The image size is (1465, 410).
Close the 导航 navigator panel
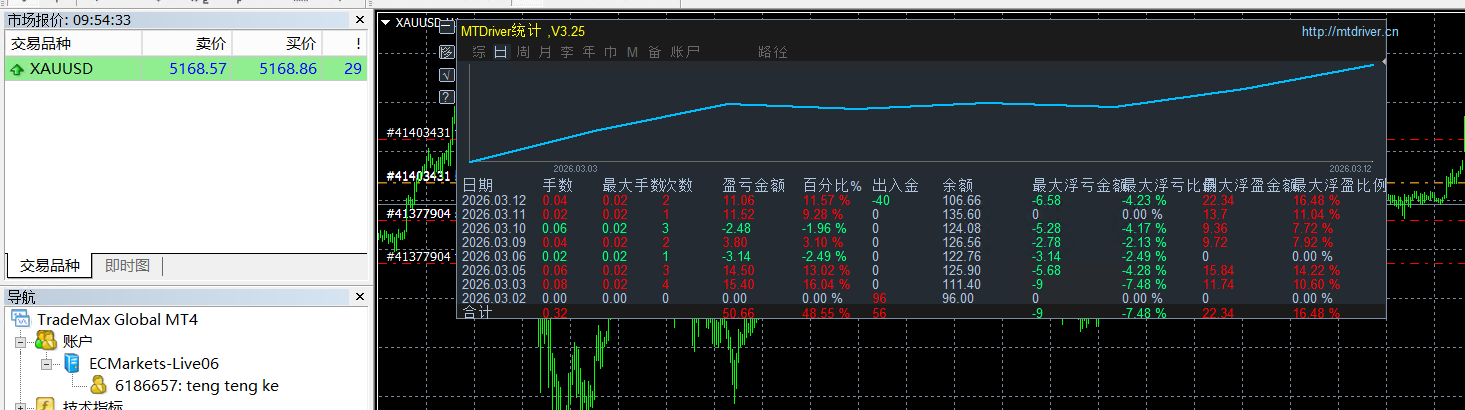pyautogui.click(x=360, y=296)
